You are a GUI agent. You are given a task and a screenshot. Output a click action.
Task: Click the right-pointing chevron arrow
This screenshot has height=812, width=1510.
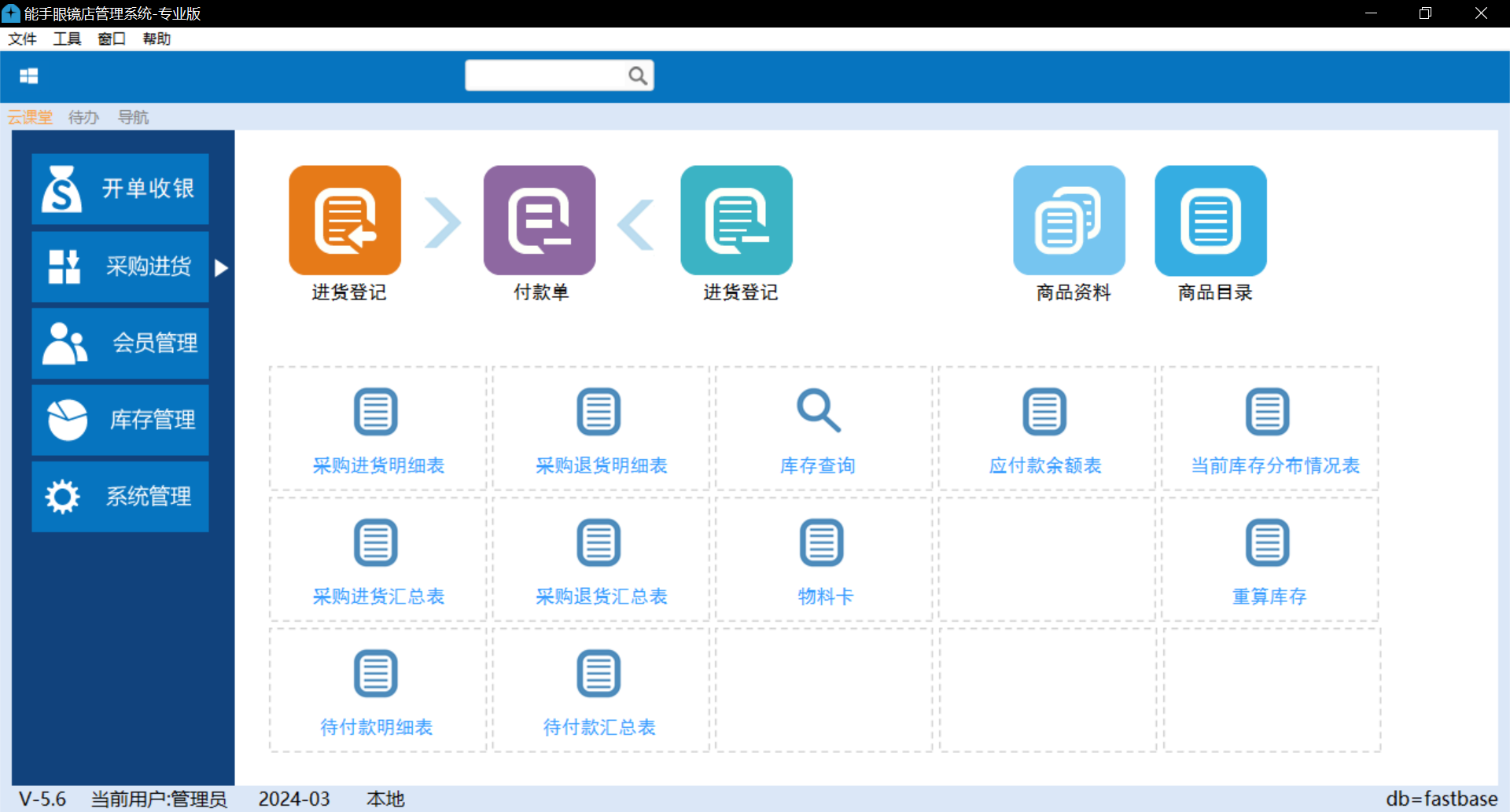[443, 223]
